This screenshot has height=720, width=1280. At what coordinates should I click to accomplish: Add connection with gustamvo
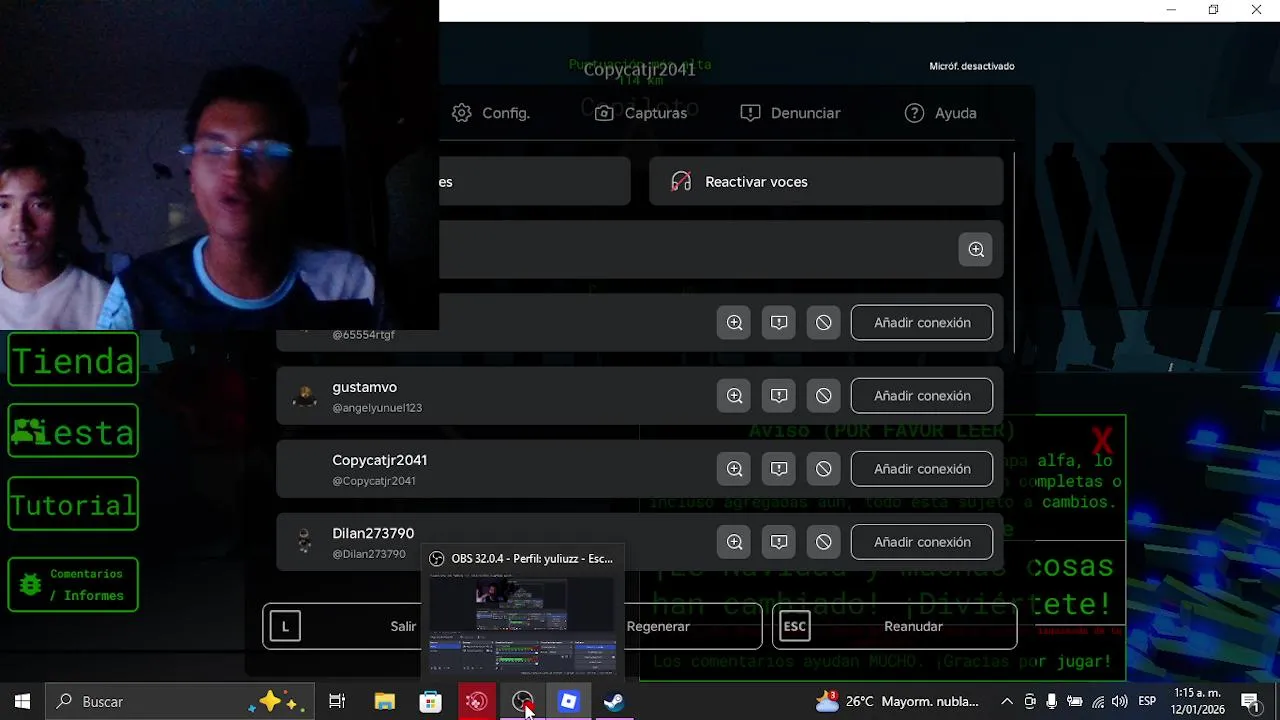click(922, 396)
